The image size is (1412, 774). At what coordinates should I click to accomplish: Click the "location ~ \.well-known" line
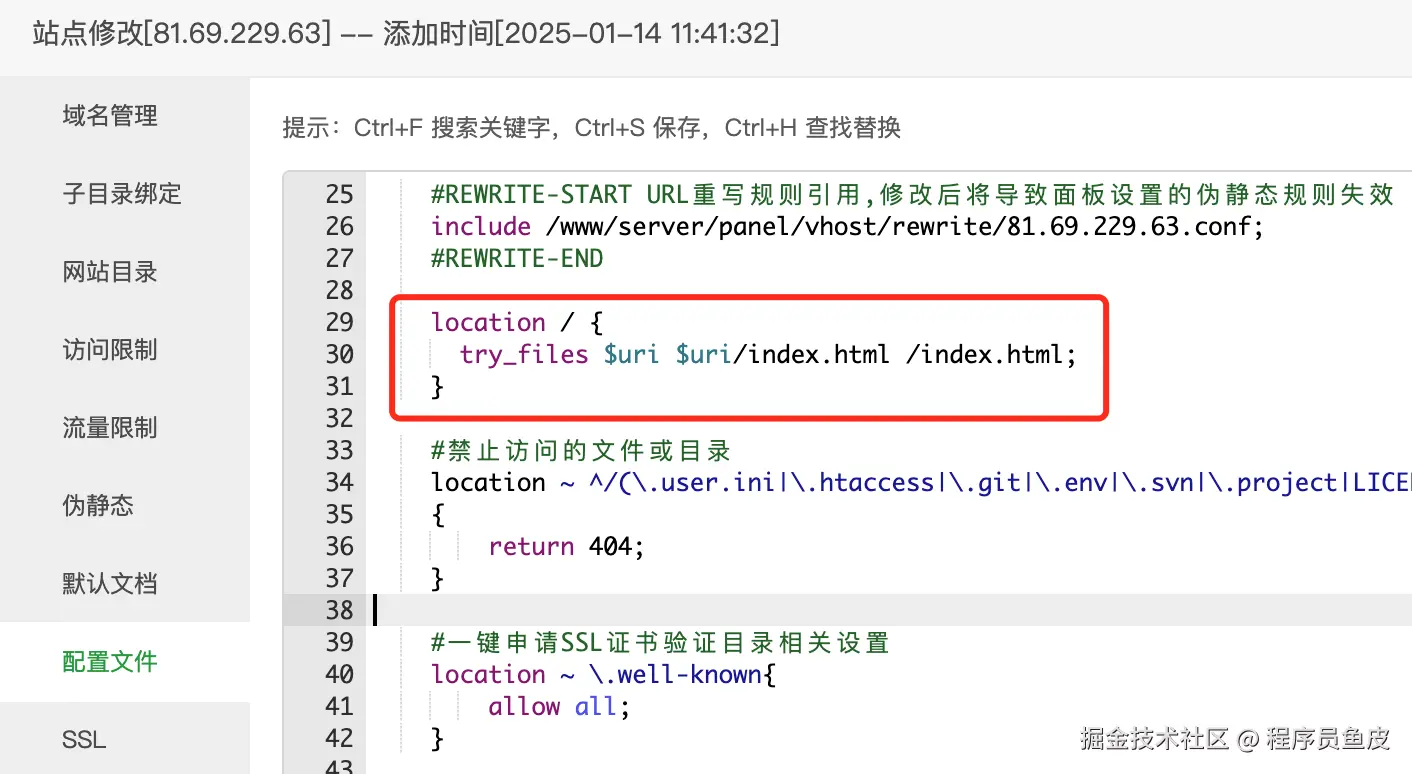pos(603,674)
